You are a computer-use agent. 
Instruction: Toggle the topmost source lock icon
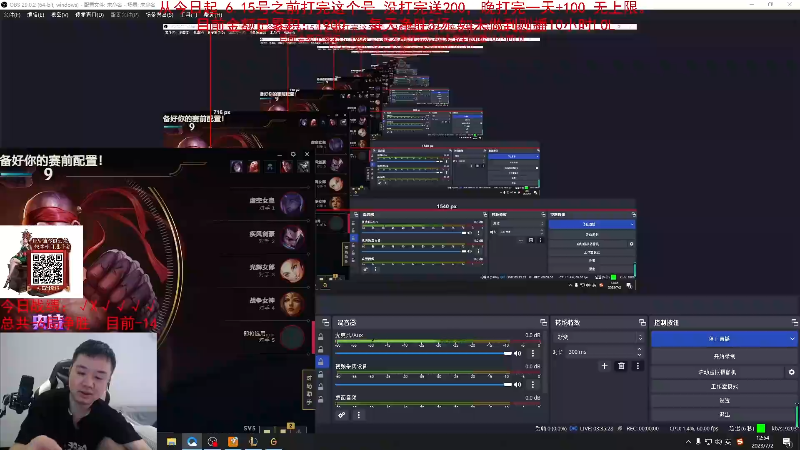point(321,337)
